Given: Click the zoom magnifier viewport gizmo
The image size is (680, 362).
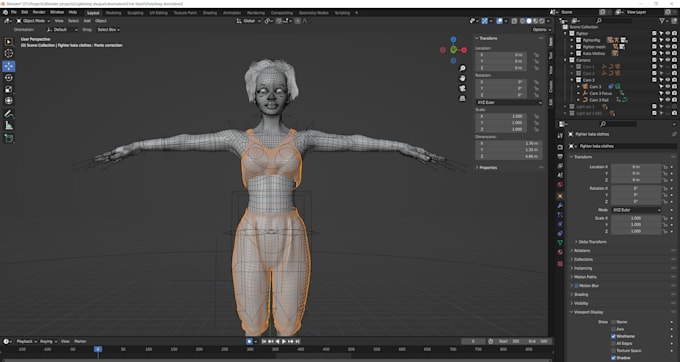Looking at the screenshot, I should click(x=462, y=68).
